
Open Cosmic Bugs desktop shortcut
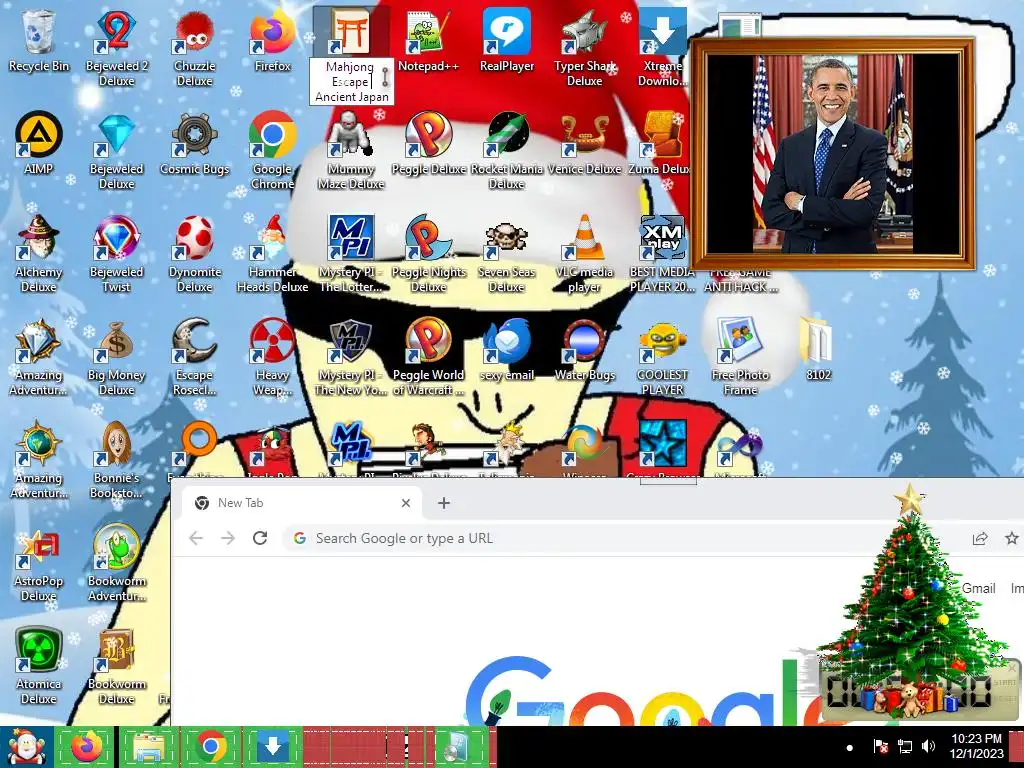tap(195, 144)
